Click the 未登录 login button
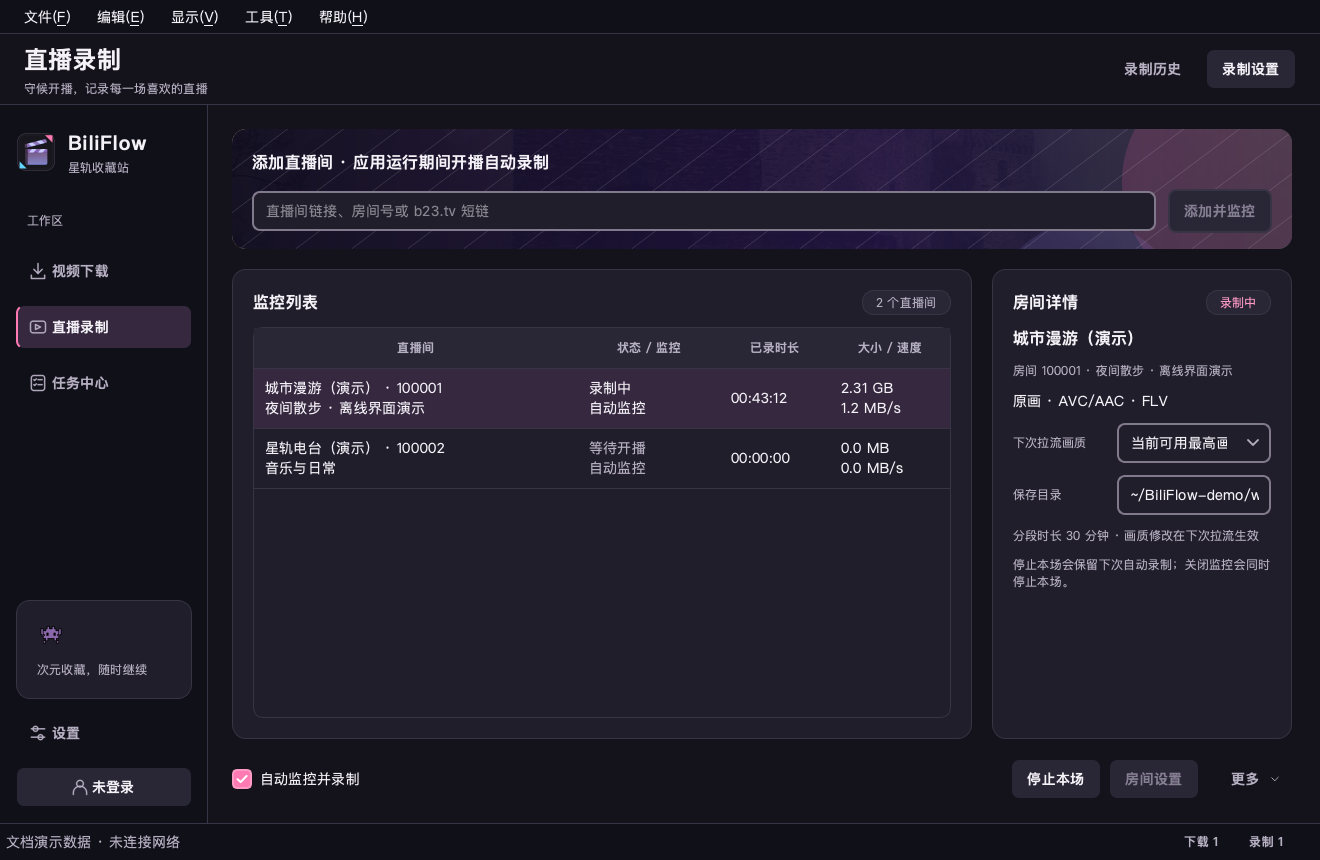This screenshot has width=1320, height=860. [x=104, y=787]
